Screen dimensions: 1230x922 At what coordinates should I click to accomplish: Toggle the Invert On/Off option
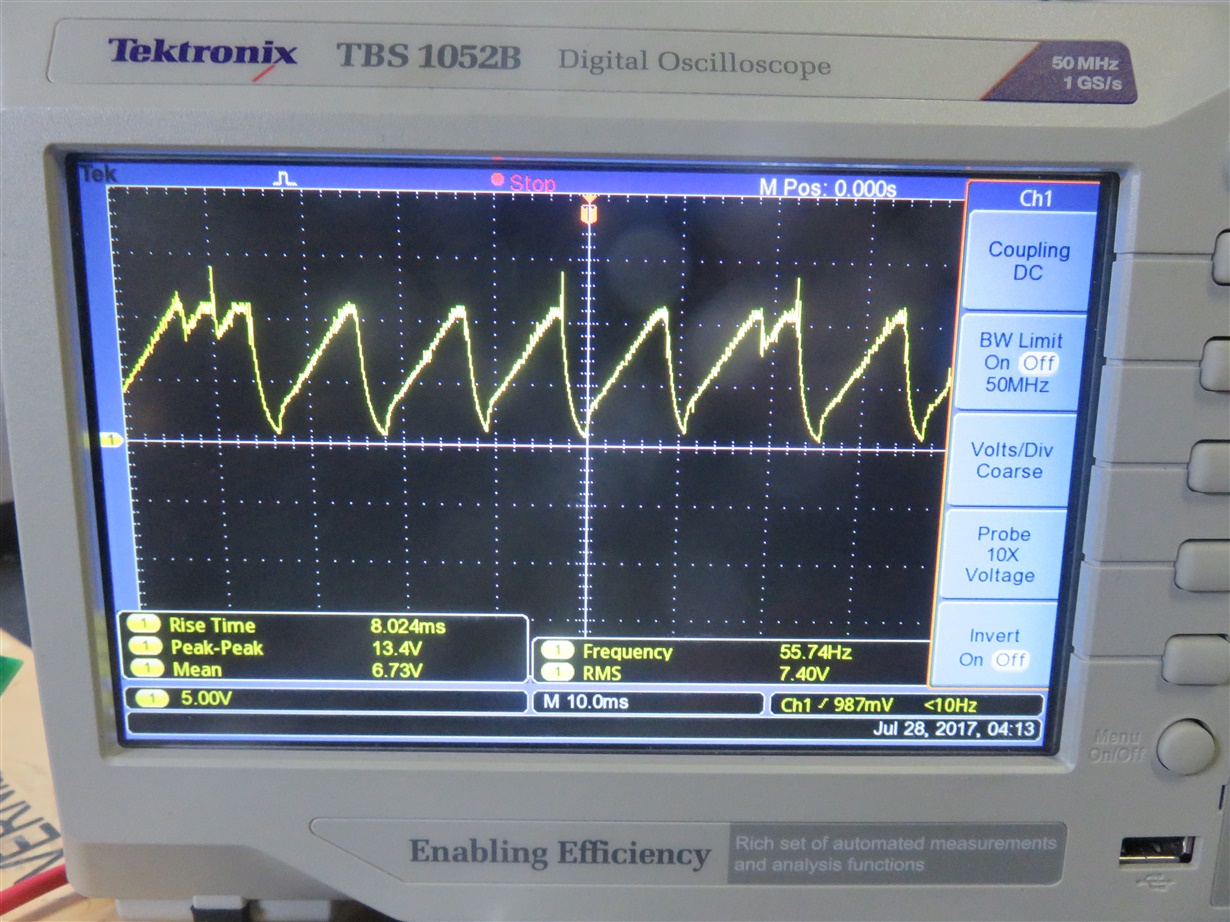(993, 647)
